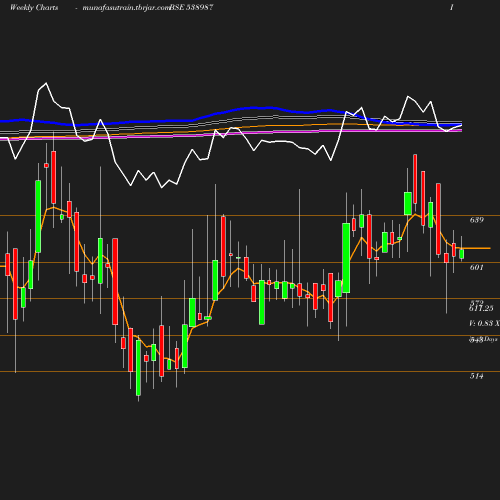This screenshot has width=500, height=500.
Task: Click the "617.25" current price value
Action: 481,309
